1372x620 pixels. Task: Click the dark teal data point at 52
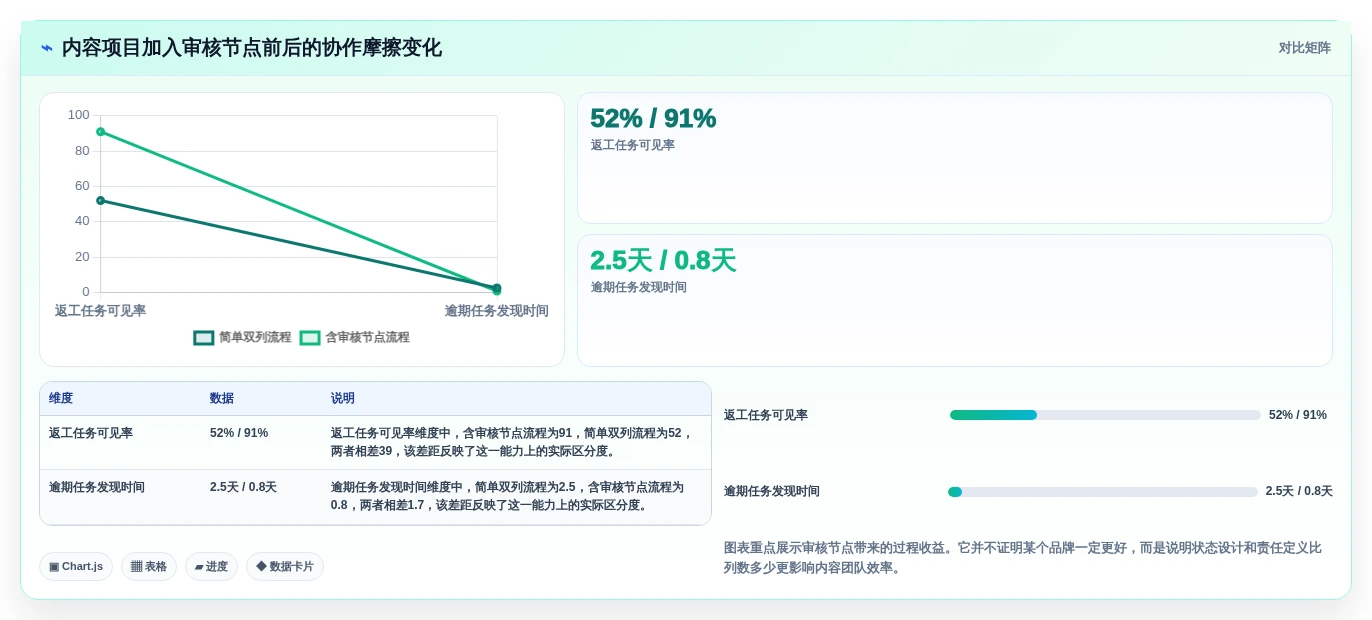coord(100,200)
